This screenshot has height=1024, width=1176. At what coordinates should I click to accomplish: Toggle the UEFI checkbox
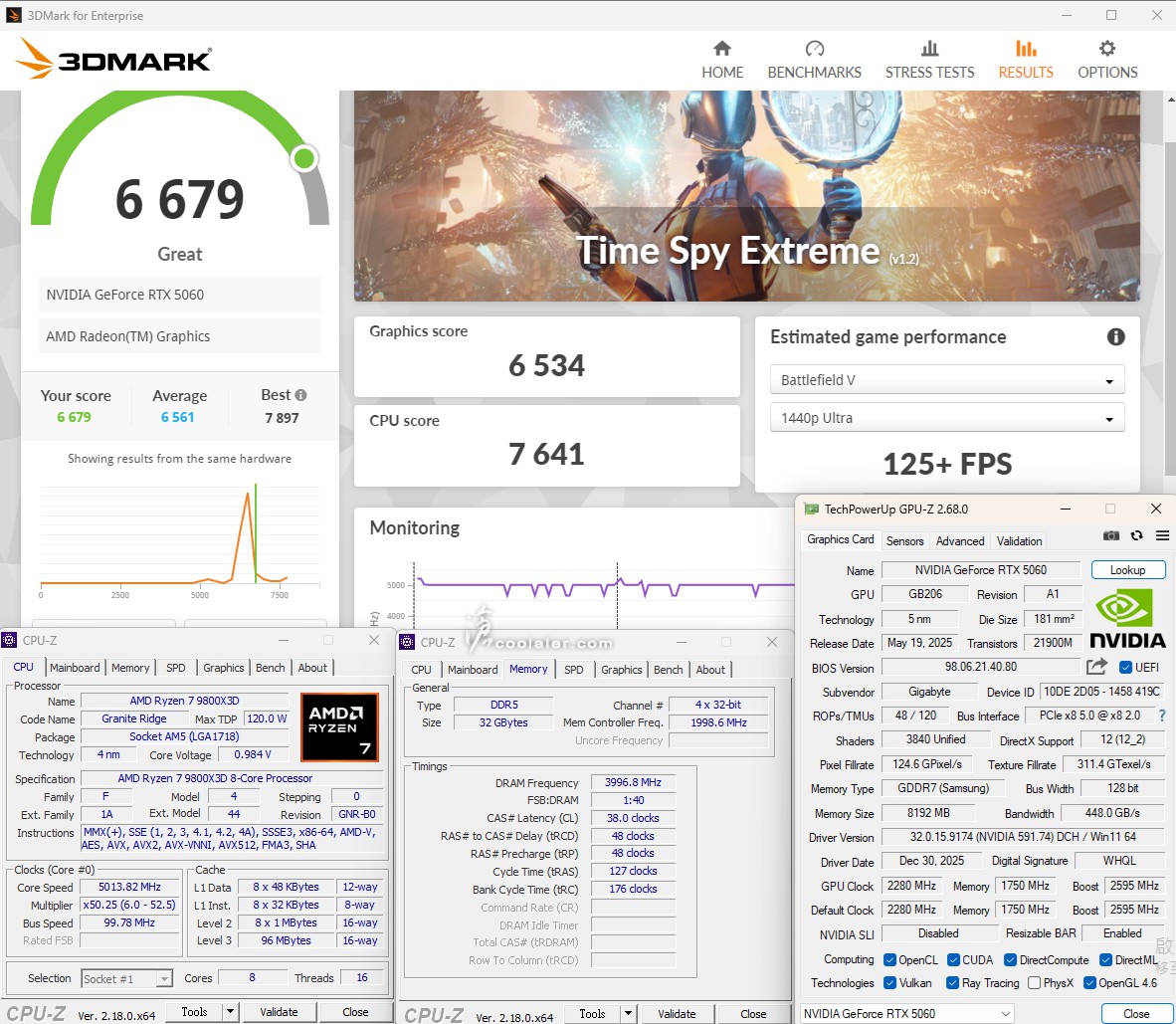click(1126, 668)
